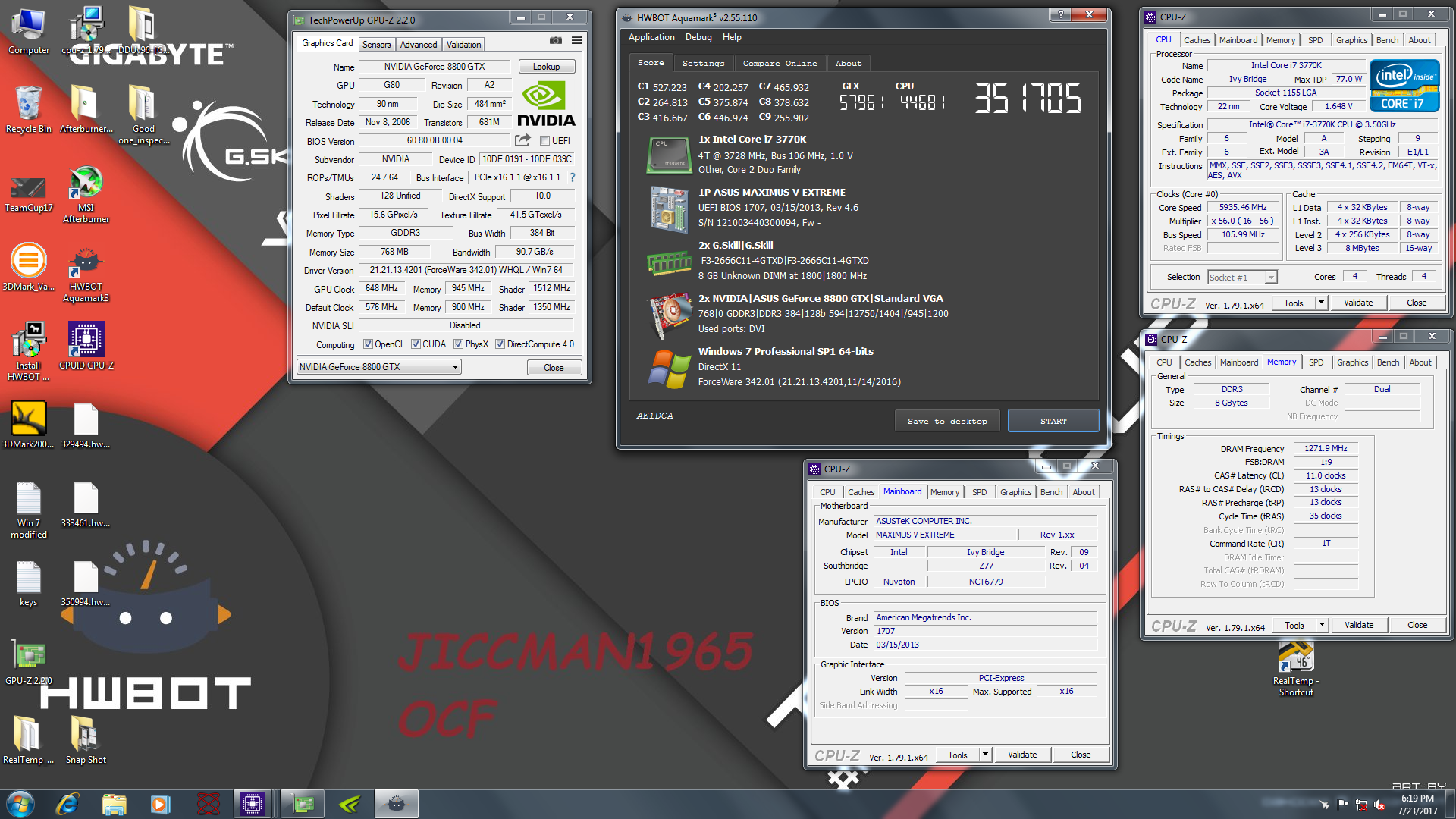Click the GPU Name field showing GeForce 8800 GTX
This screenshot has width=1456, height=819.
click(435, 67)
